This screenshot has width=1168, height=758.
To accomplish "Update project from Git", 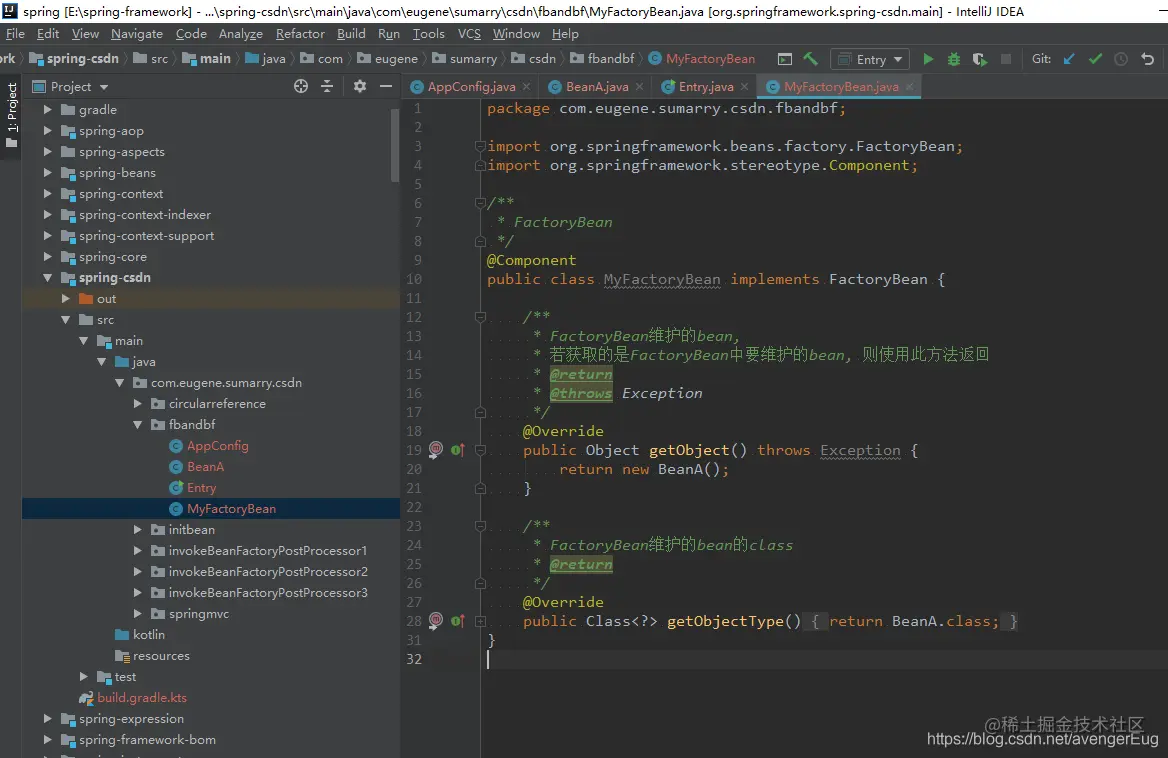I will 1069,59.
